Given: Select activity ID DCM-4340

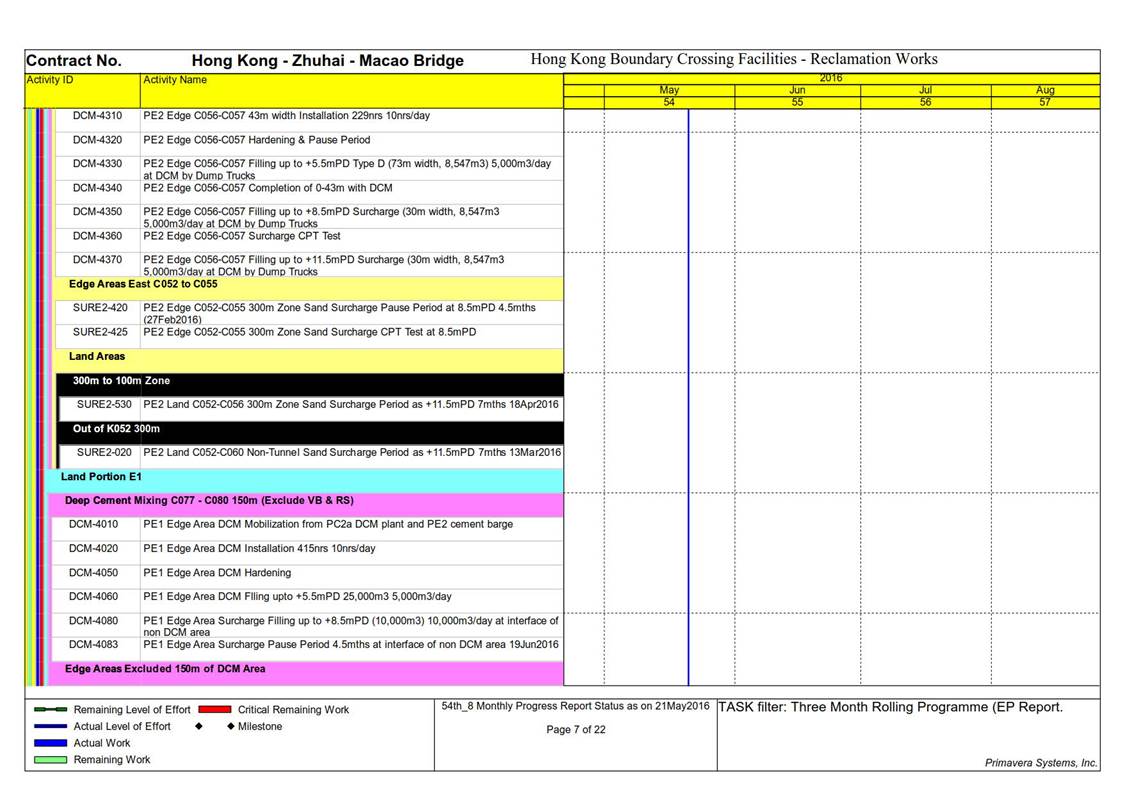Looking at the screenshot, I should click(x=97, y=188).
